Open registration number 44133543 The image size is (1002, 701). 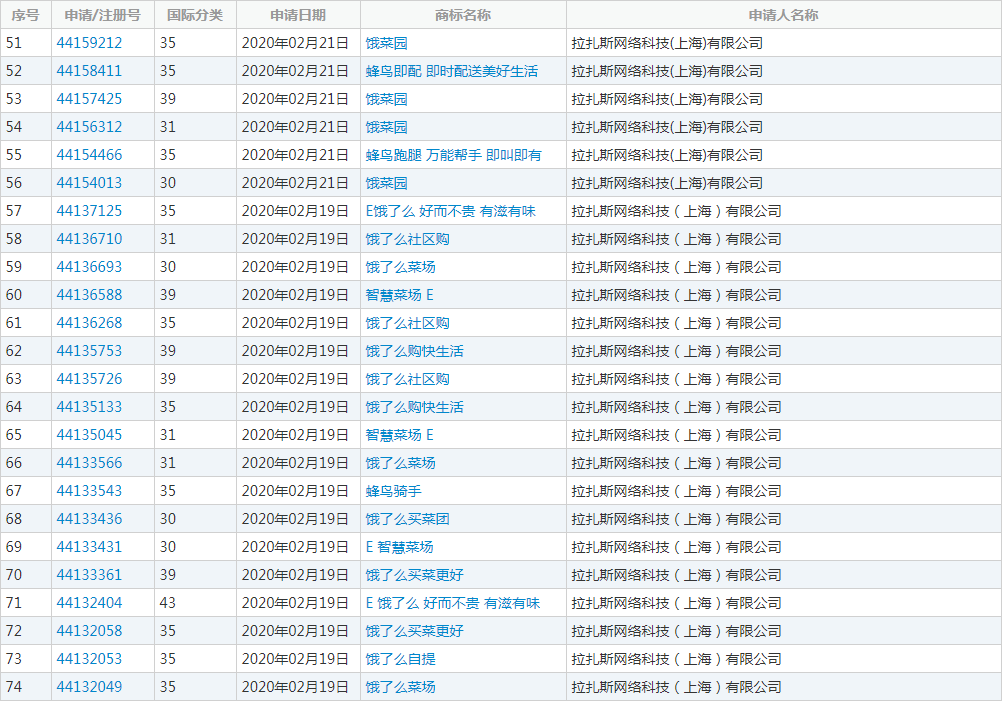pos(89,491)
